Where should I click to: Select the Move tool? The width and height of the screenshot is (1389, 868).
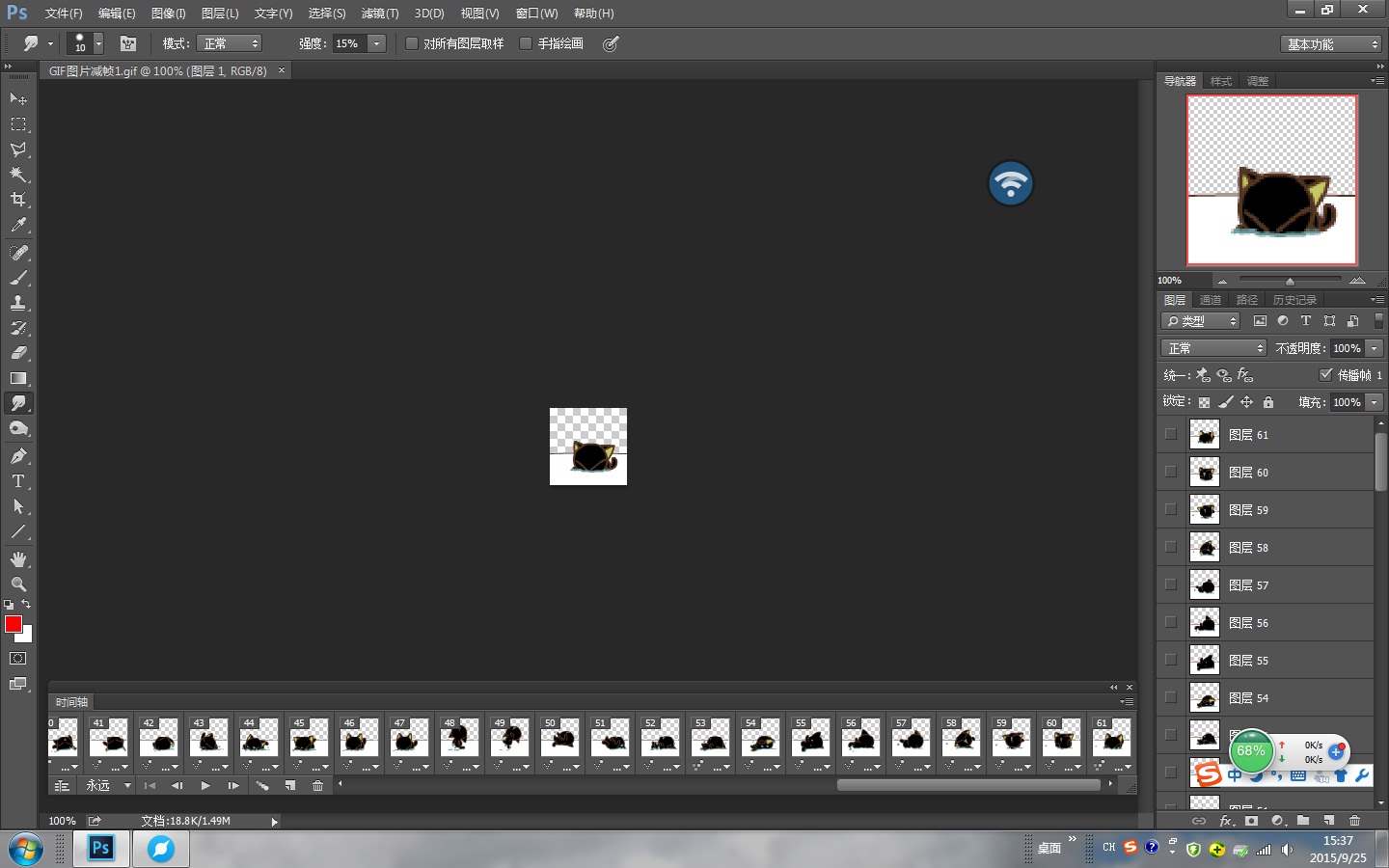click(x=18, y=98)
